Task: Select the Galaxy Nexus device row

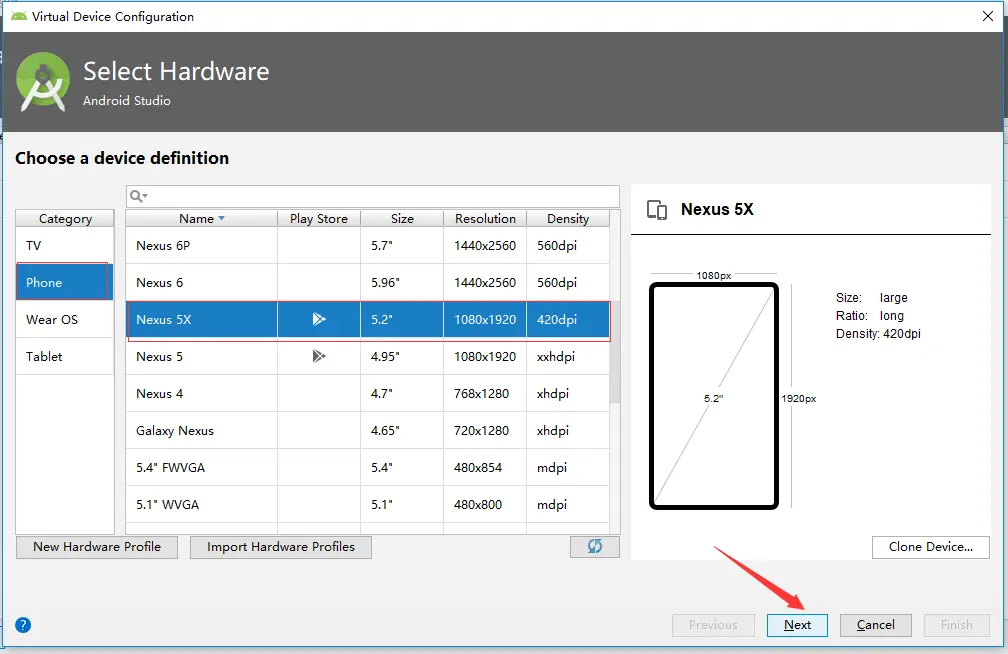Action: tap(368, 430)
